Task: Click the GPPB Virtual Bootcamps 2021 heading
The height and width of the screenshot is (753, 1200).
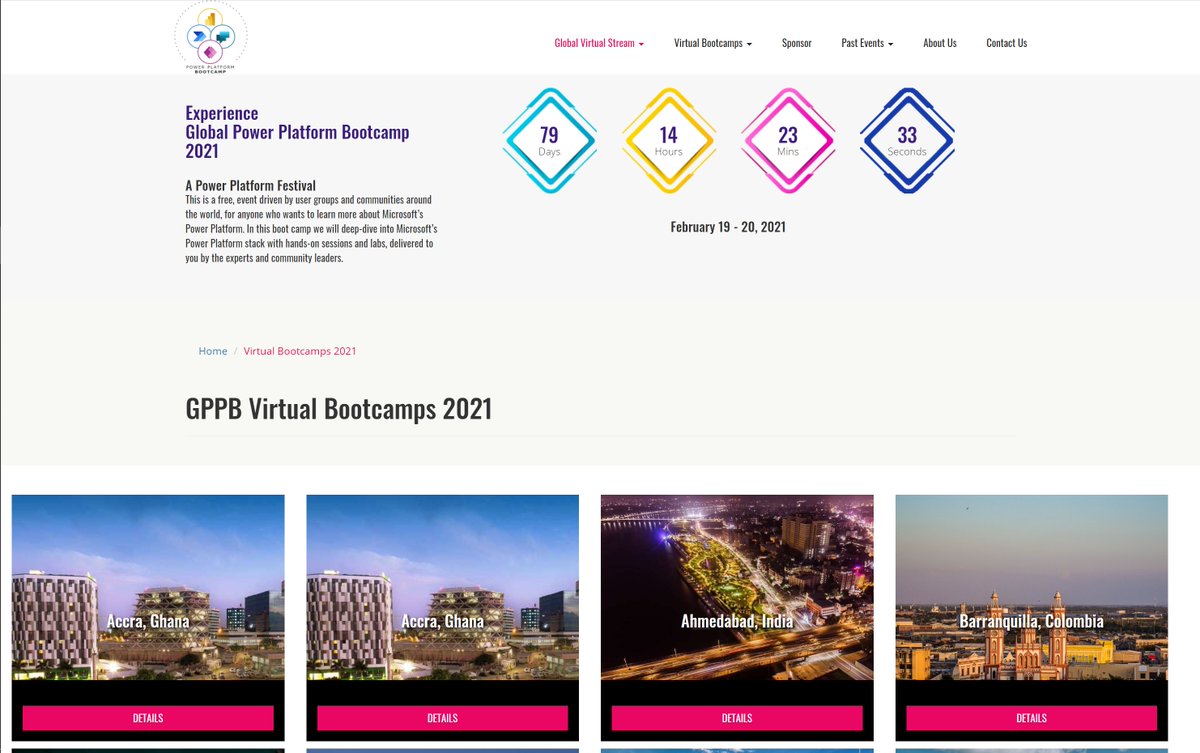Action: (339, 409)
